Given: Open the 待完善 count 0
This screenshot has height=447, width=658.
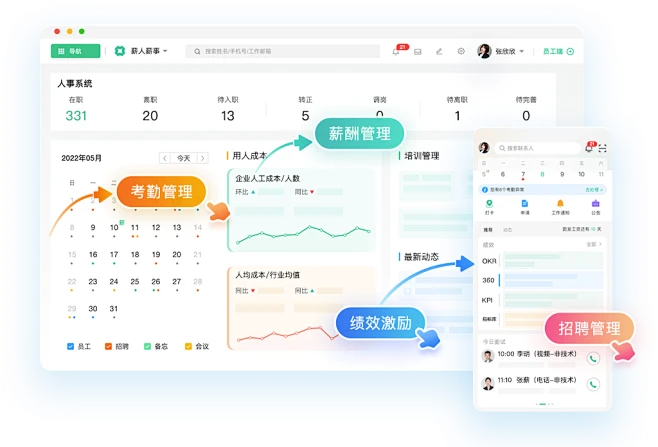Looking at the screenshot, I should pos(526,115).
